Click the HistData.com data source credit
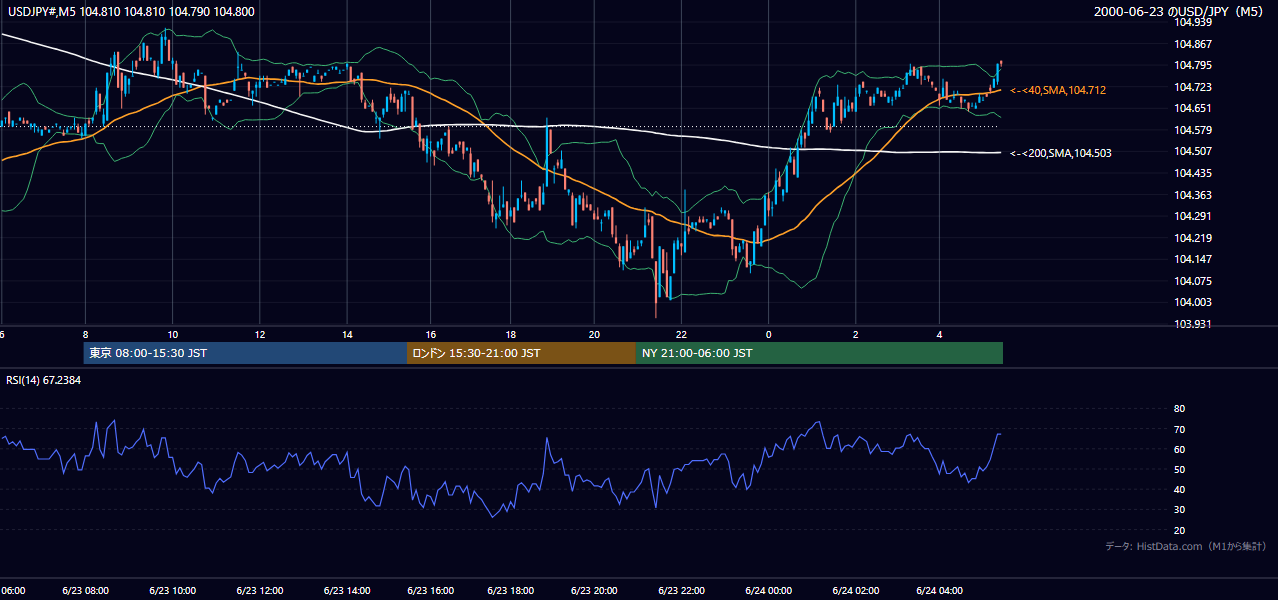Viewport: 1278px width, 600px height. [x=1186, y=546]
